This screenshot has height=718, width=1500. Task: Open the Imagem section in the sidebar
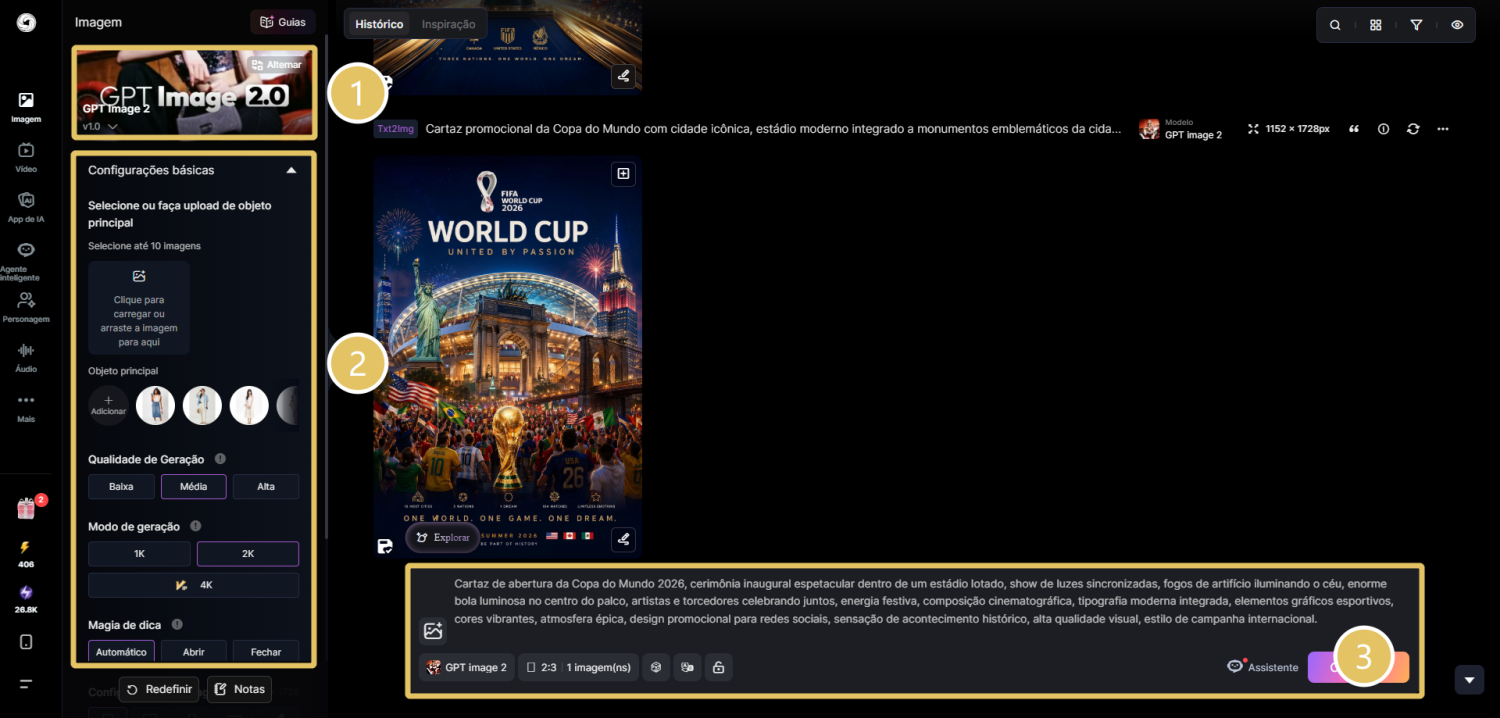click(x=26, y=107)
